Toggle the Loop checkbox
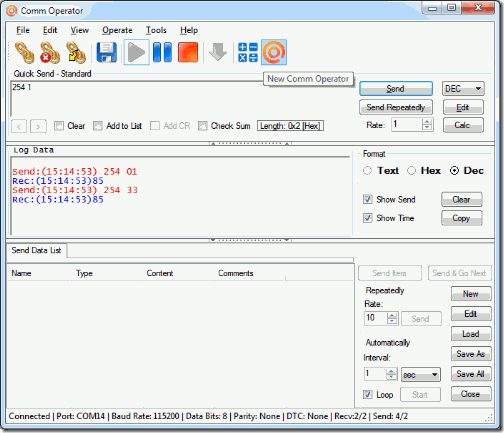The height and width of the screenshot is (433, 504). pyautogui.click(x=367, y=395)
